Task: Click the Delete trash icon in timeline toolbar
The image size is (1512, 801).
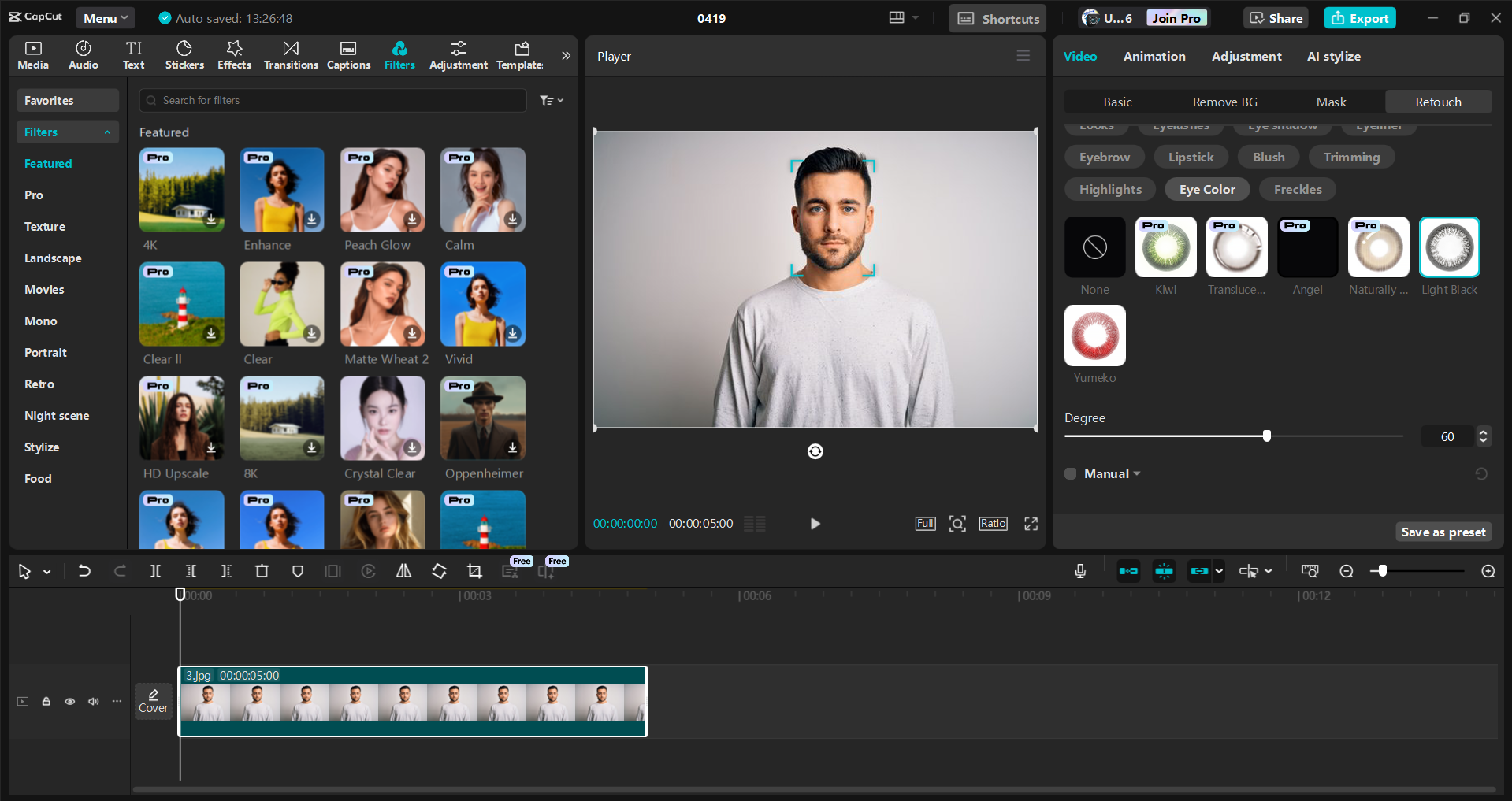Action: pyautogui.click(x=262, y=571)
